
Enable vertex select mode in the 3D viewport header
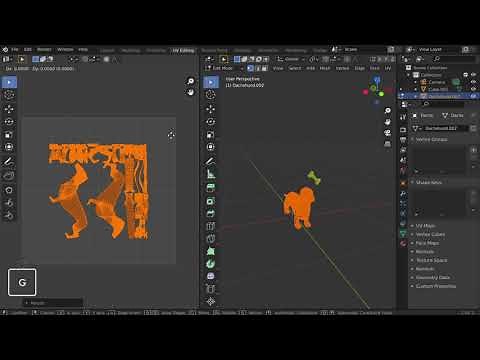click(x=251, y=68)
